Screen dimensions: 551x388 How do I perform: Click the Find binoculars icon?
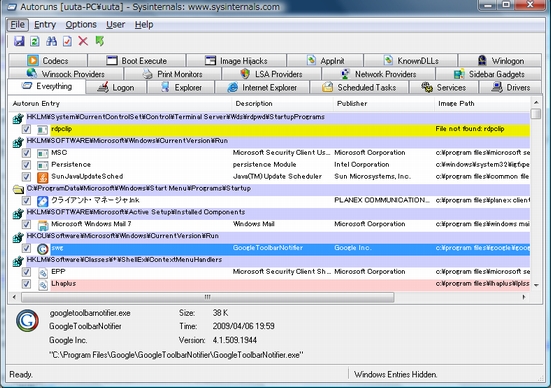[x=51, y=41]
